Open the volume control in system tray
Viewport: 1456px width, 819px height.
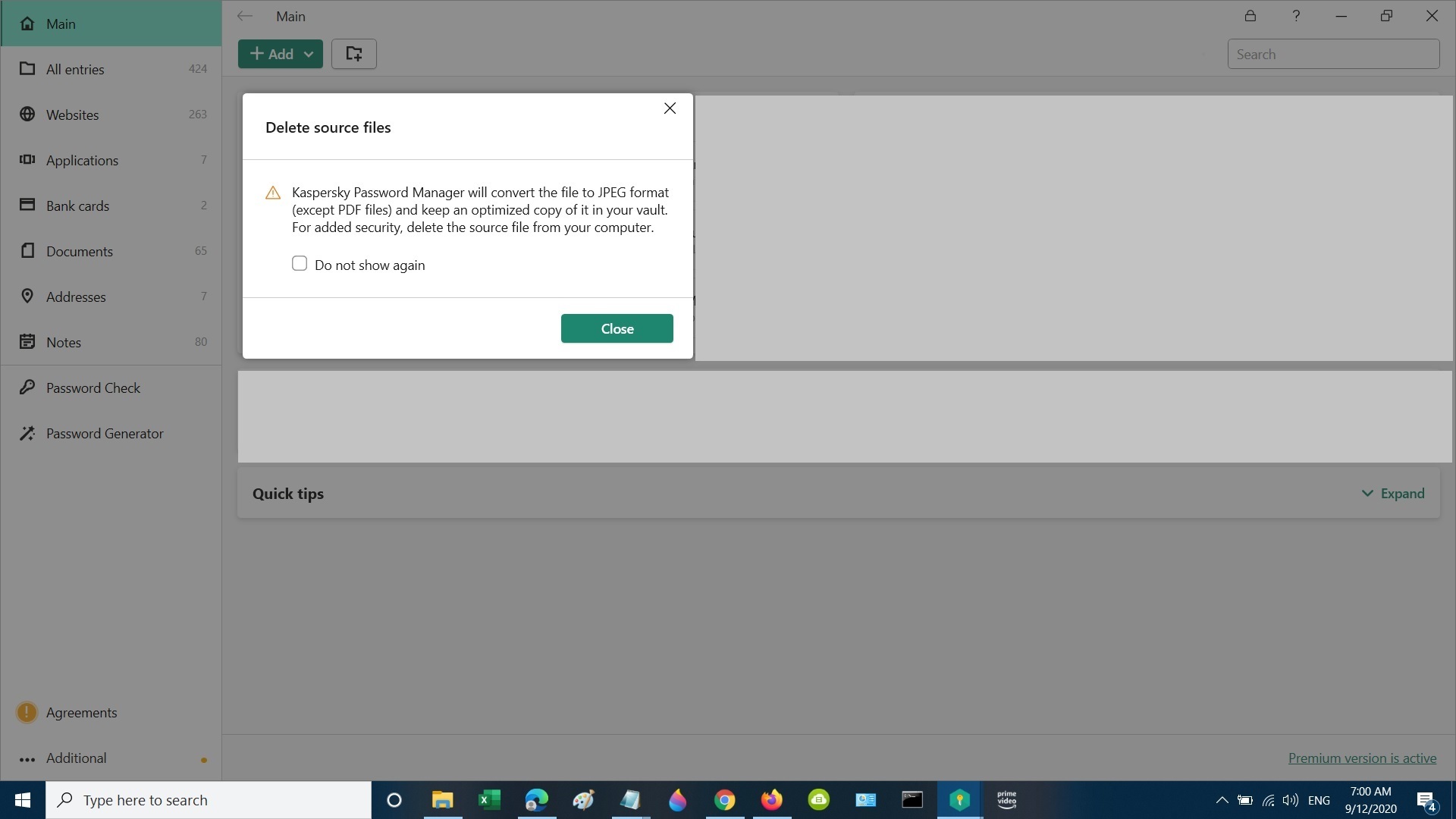[1290, 800]
